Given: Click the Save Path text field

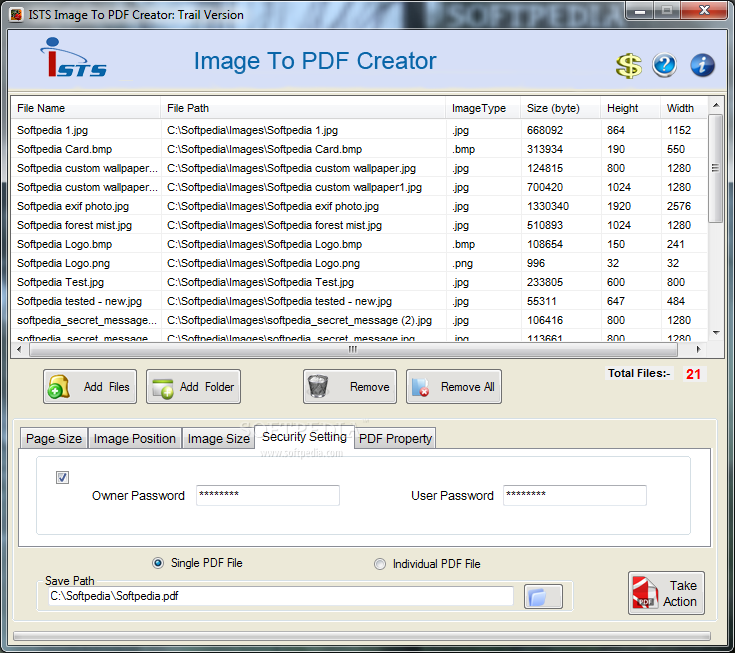Looking at the screenshot, I should pos(281,596).
